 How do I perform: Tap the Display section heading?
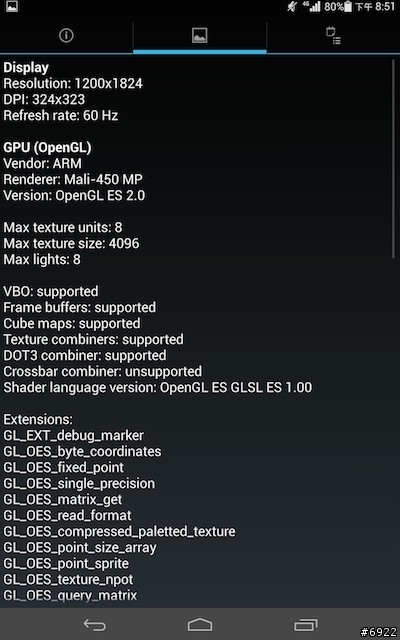(26, 67)
